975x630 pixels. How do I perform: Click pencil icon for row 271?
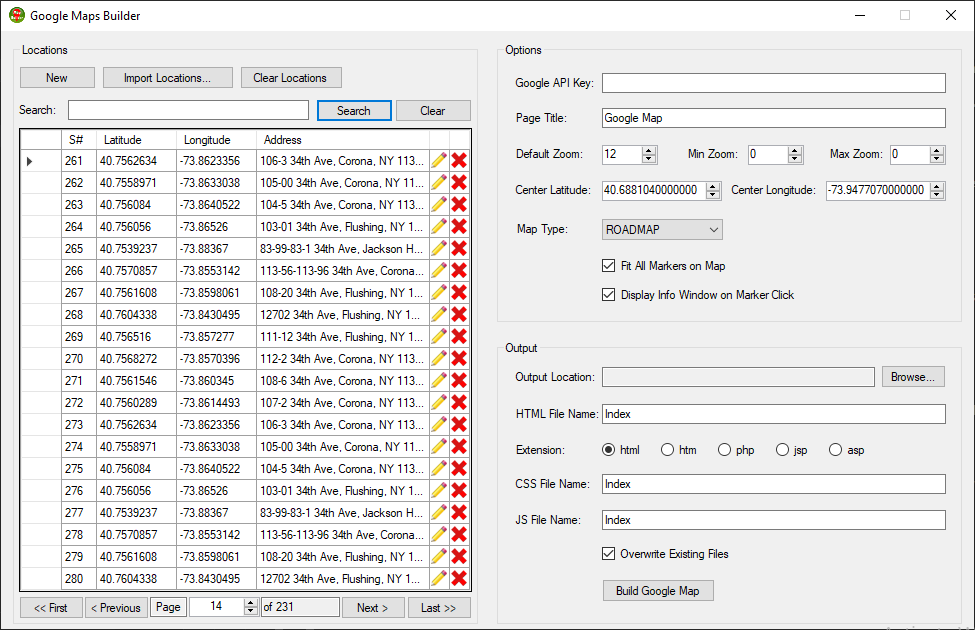[439, 381]
